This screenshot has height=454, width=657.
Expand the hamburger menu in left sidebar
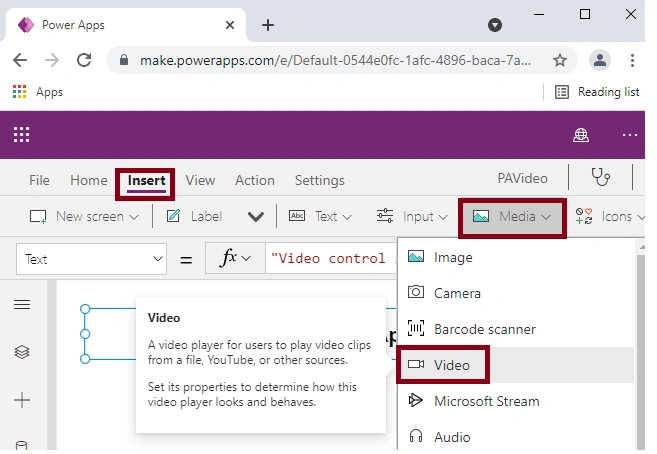[x=22, y=304]
